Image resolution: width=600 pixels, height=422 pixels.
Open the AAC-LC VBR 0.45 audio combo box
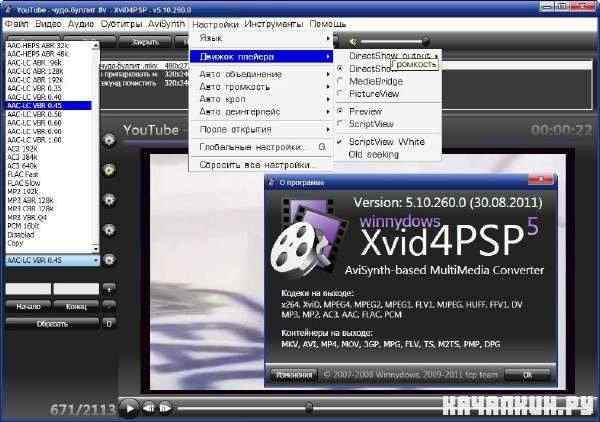[52, 260]
